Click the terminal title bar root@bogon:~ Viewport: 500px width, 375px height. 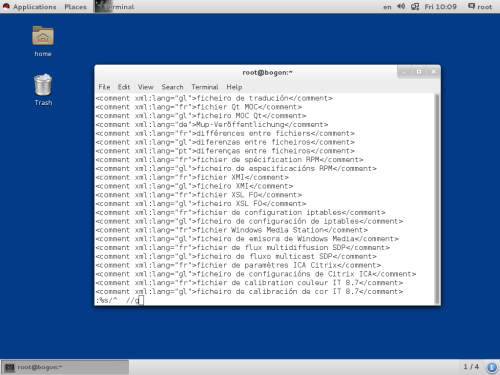(267, 72)
